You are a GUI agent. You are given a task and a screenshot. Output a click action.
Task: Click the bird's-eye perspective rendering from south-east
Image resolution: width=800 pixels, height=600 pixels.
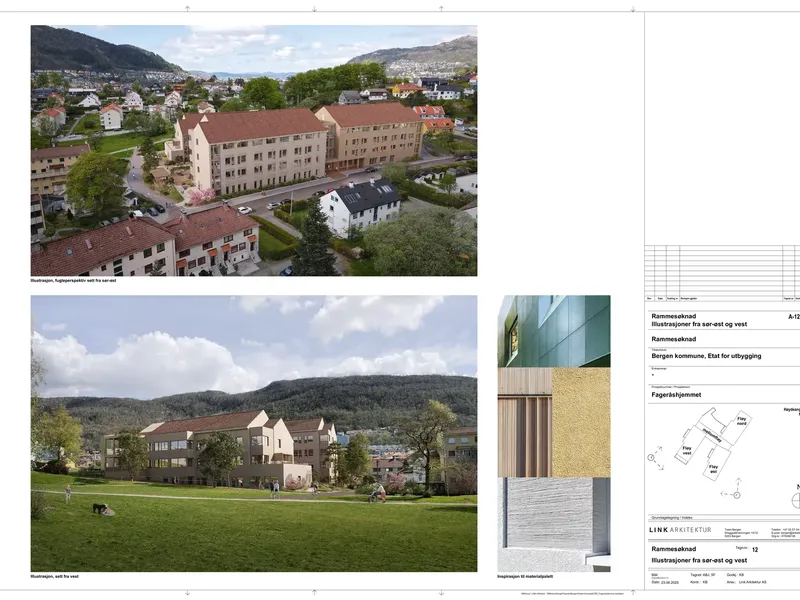(254, 151)
